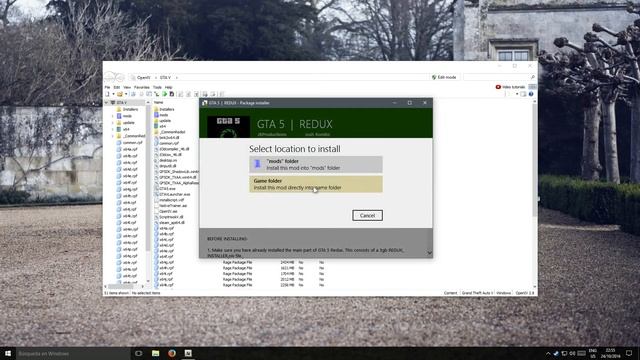Image resolution: width=640 pixels, height=360 pixels.
Task: Open Task View on the taskbar
Action: 139,353
